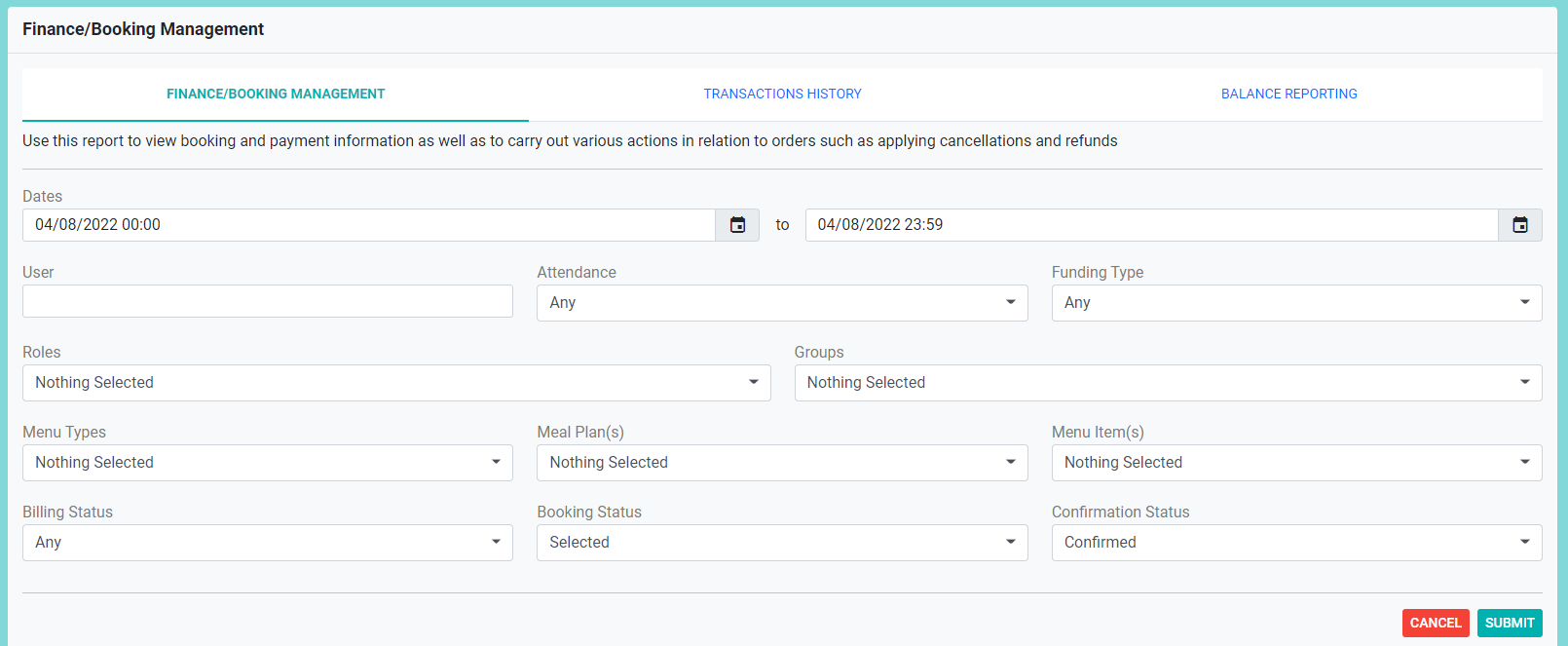
Task: Open the end date calendar picker
Action: pos(1519,225)
